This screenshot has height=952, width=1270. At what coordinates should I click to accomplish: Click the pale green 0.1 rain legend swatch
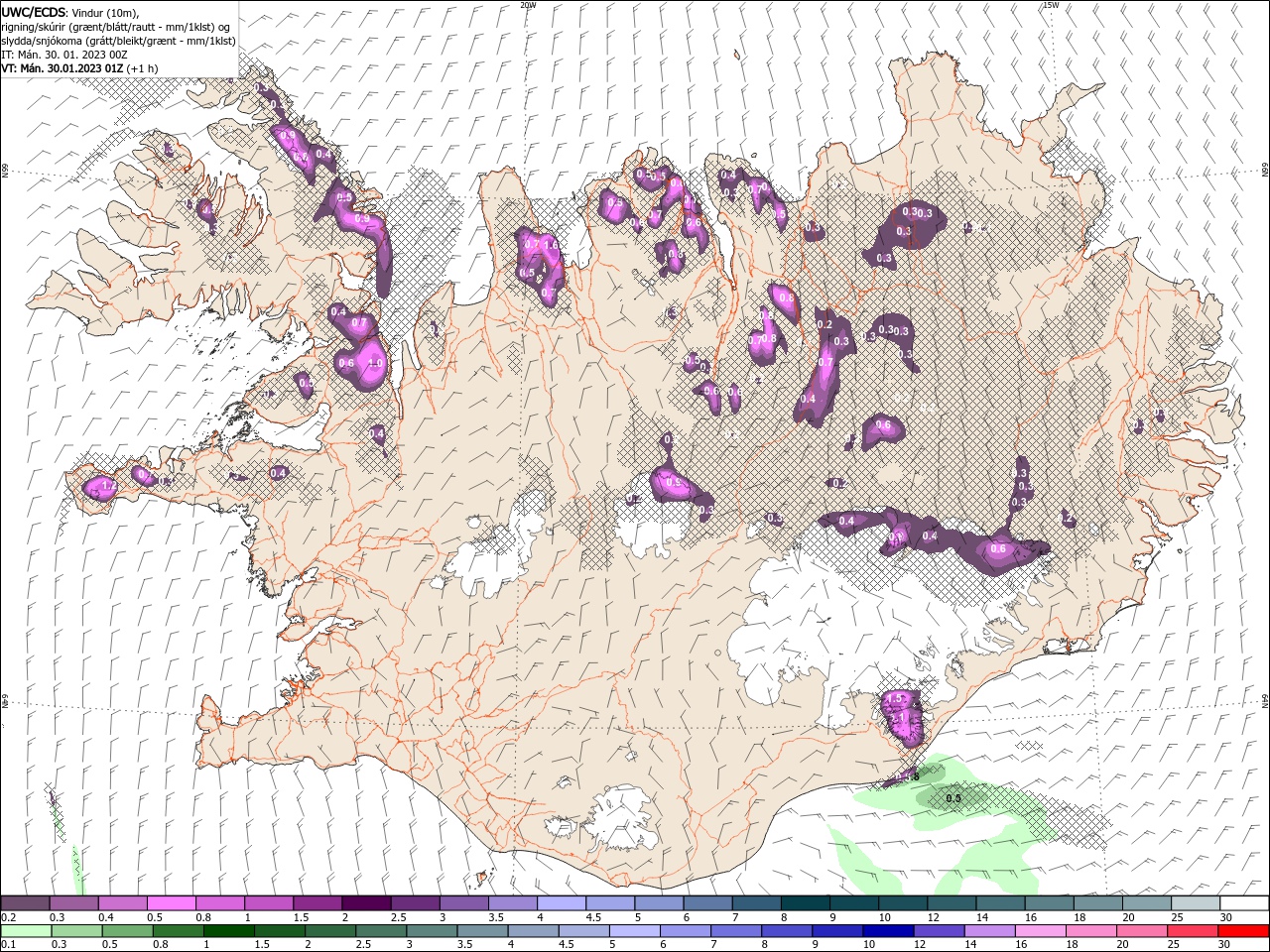coord(25,931)
